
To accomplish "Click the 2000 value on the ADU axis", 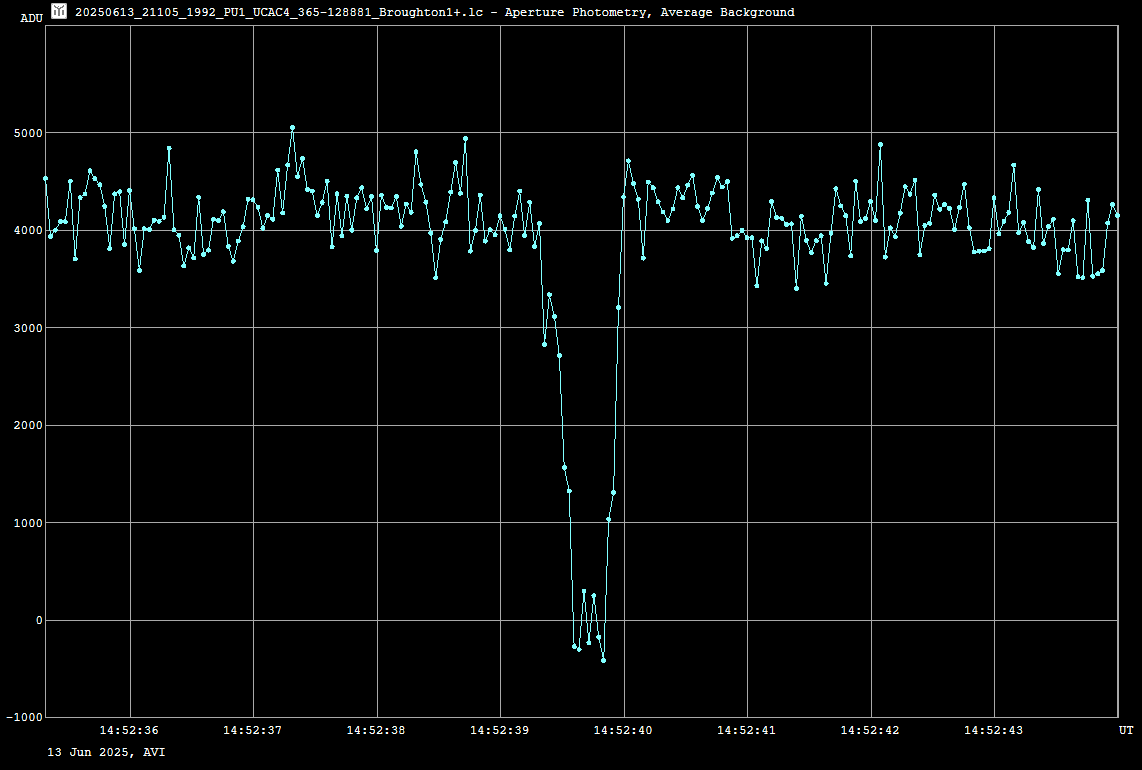I will (x=27, y=426).
